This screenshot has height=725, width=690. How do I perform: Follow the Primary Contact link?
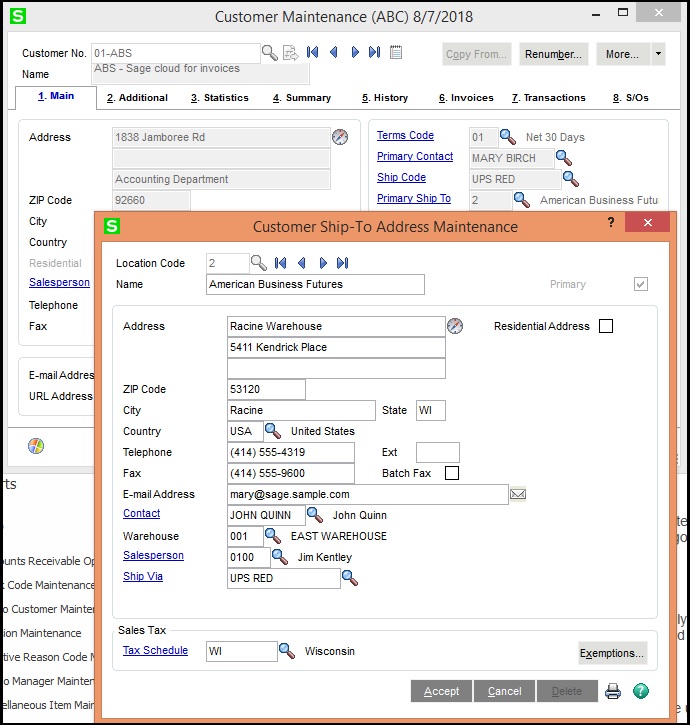pos(415,156)
